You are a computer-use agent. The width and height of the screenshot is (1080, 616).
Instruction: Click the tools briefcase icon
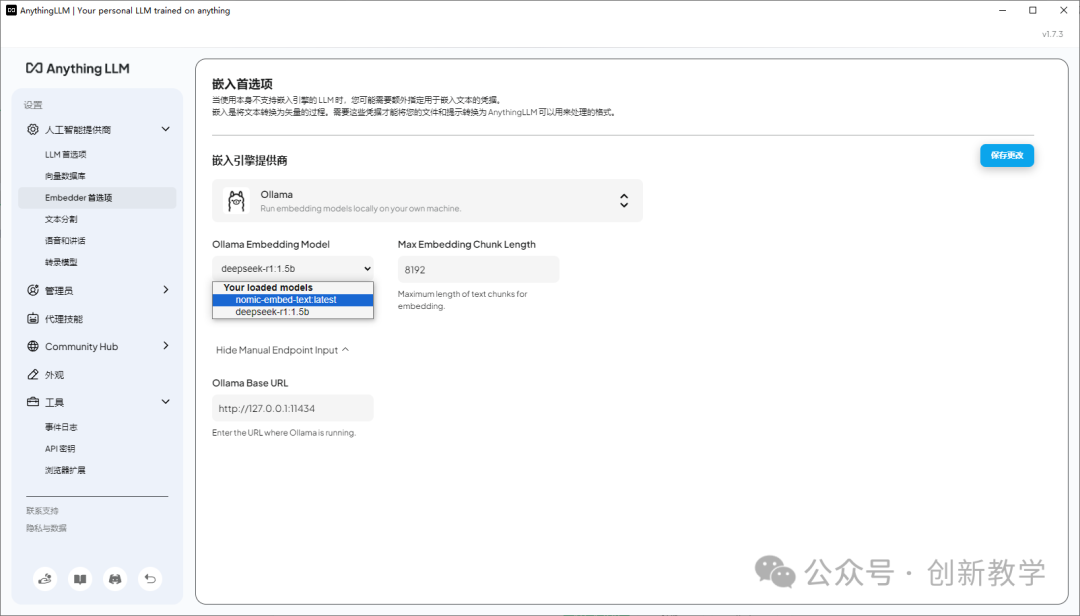[x=32, y=402]
